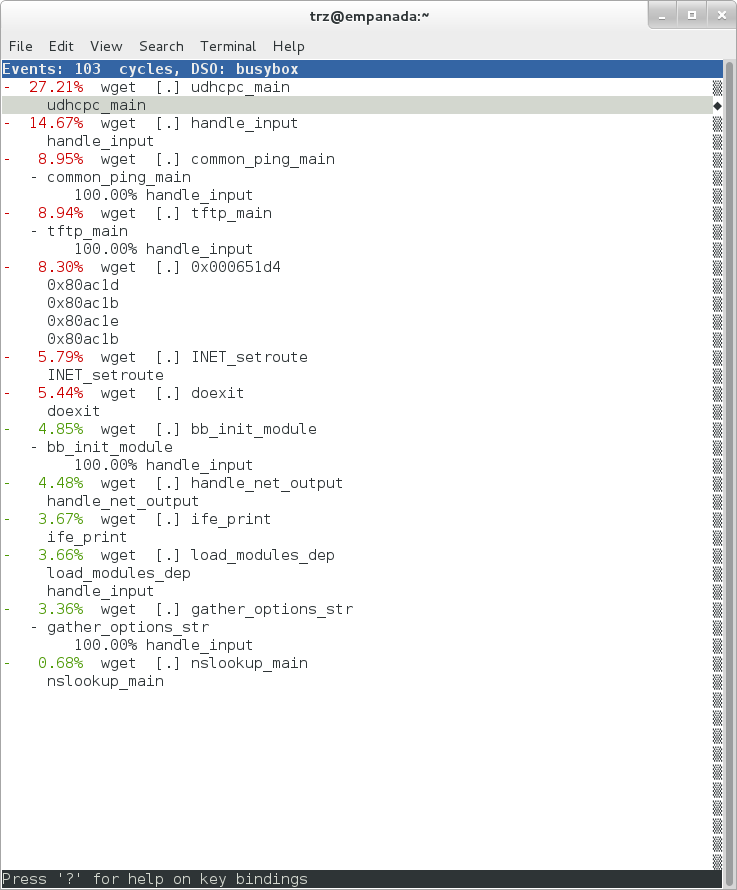Click the perf scrollbar track near bottom

(x=717, y=840)
